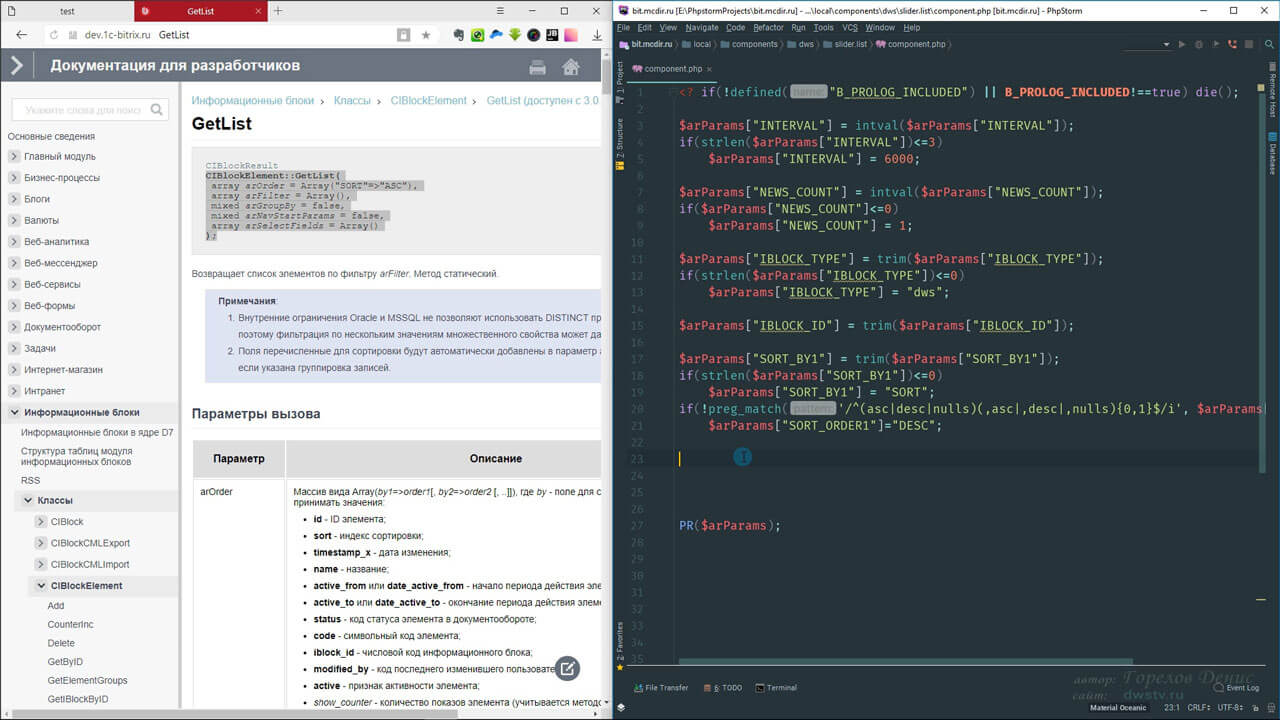Viewport: 1280px width, 720px height.
Task: Collapse Информационные блоки tree node
Action: point(14,412)
